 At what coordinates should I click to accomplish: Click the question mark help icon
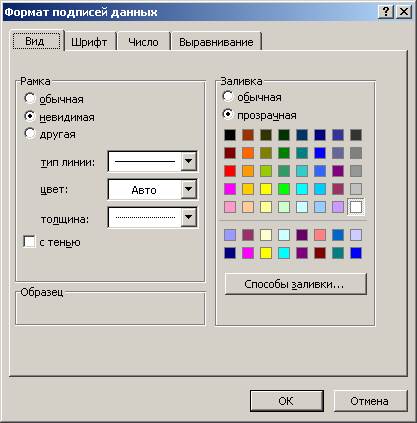[x=386, y=12]
